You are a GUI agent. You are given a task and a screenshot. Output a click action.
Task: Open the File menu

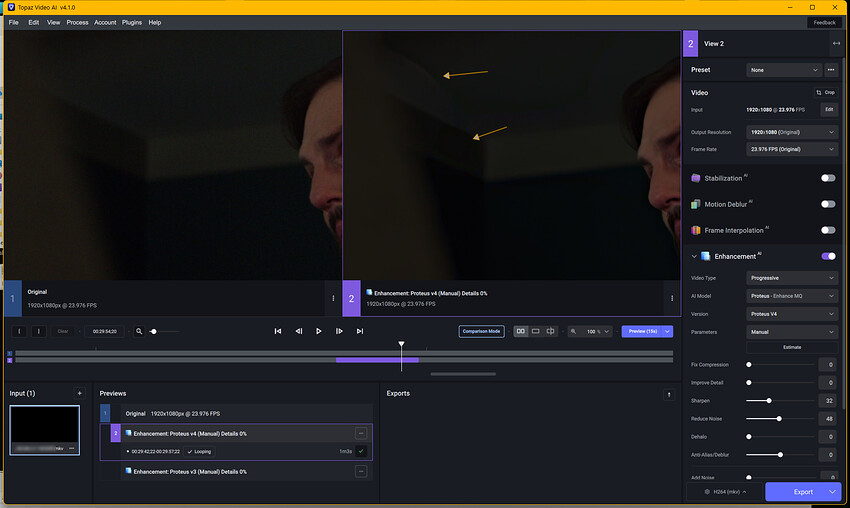pyautogui.click(x=14, y=22)
